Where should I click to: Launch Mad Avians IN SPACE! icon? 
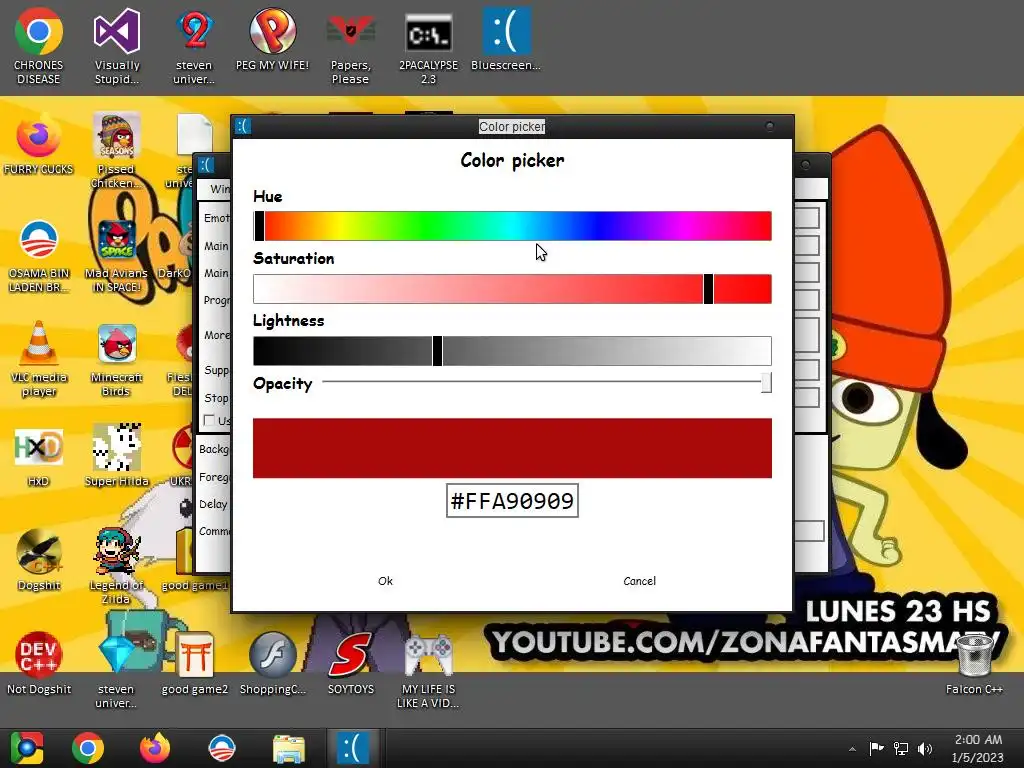(x=116, y=255)
